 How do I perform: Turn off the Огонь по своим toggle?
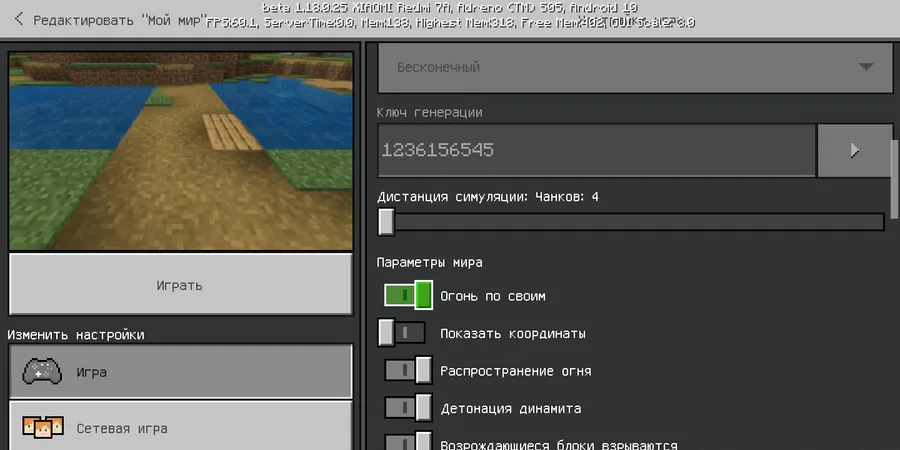pyautogui.click(x=408, y=296)
